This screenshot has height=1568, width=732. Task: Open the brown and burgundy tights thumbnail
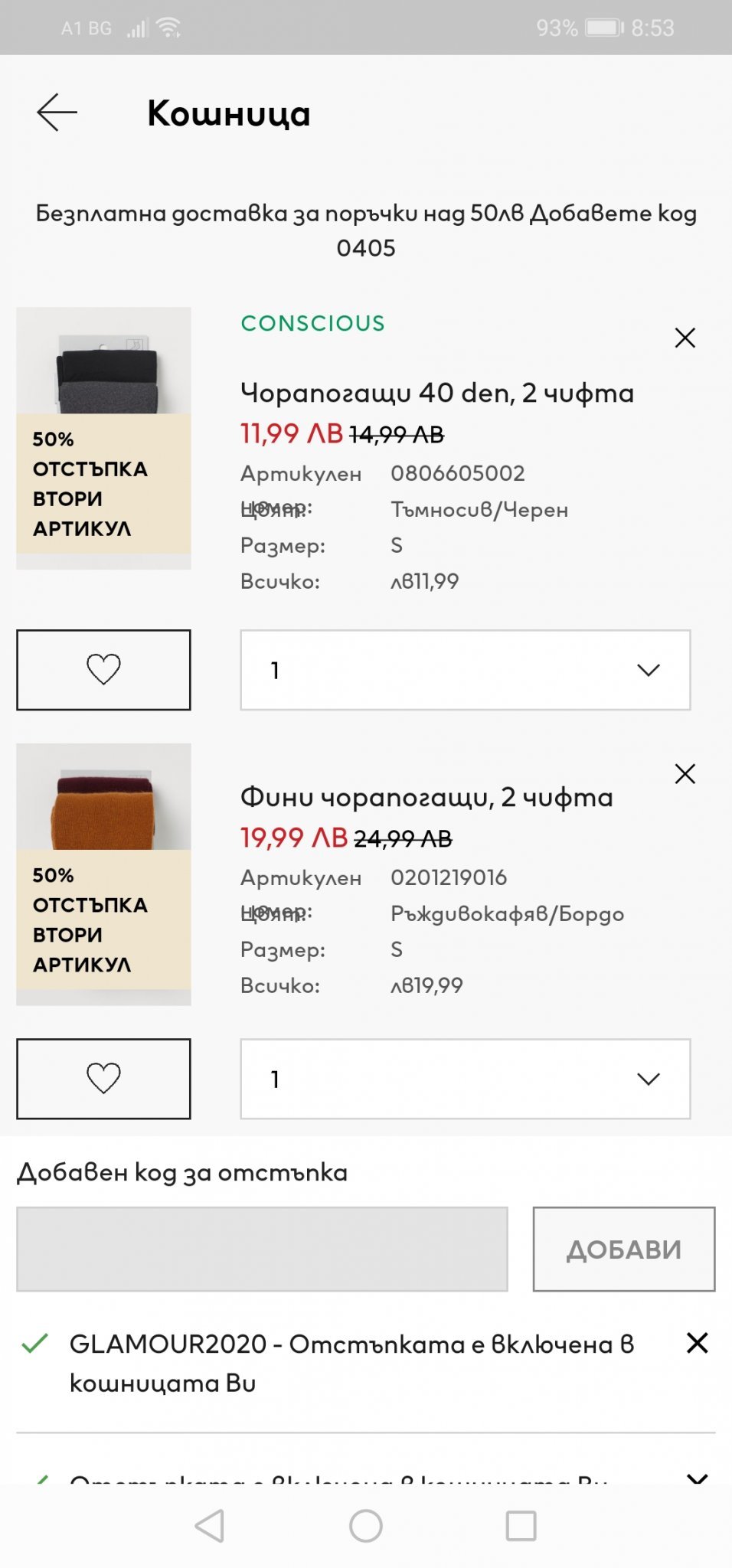point(104,798)
